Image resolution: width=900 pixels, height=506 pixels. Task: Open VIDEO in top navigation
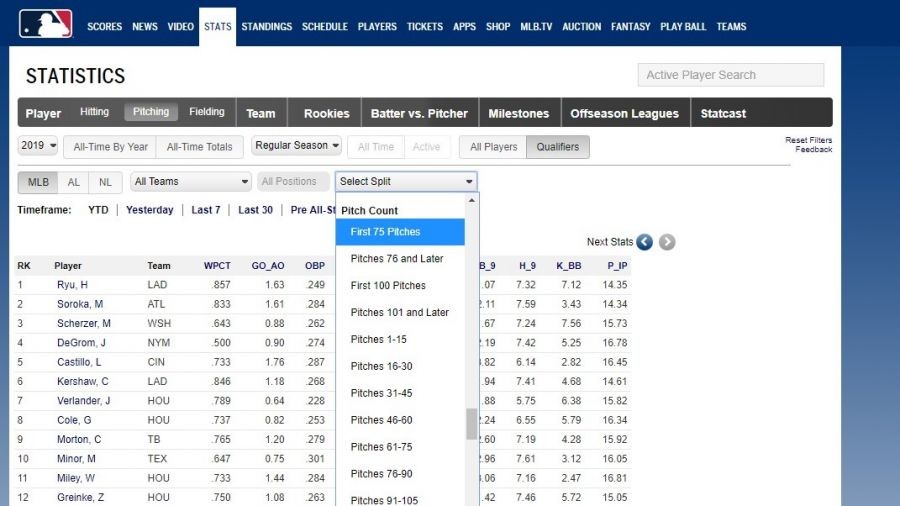point(180,26)
